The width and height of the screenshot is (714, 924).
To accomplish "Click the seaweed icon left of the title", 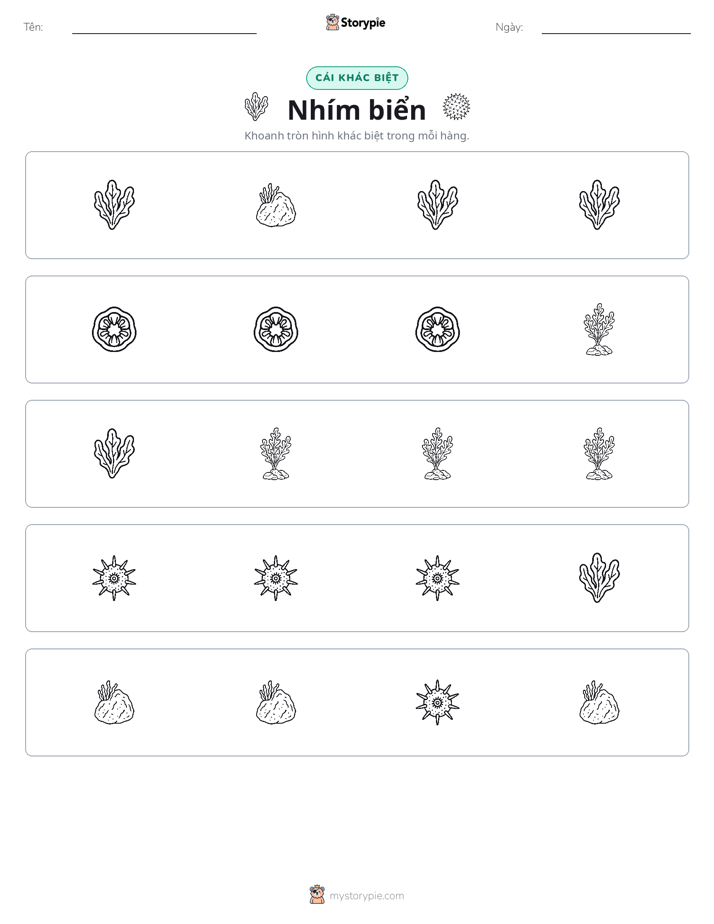I will pos(256,107).
